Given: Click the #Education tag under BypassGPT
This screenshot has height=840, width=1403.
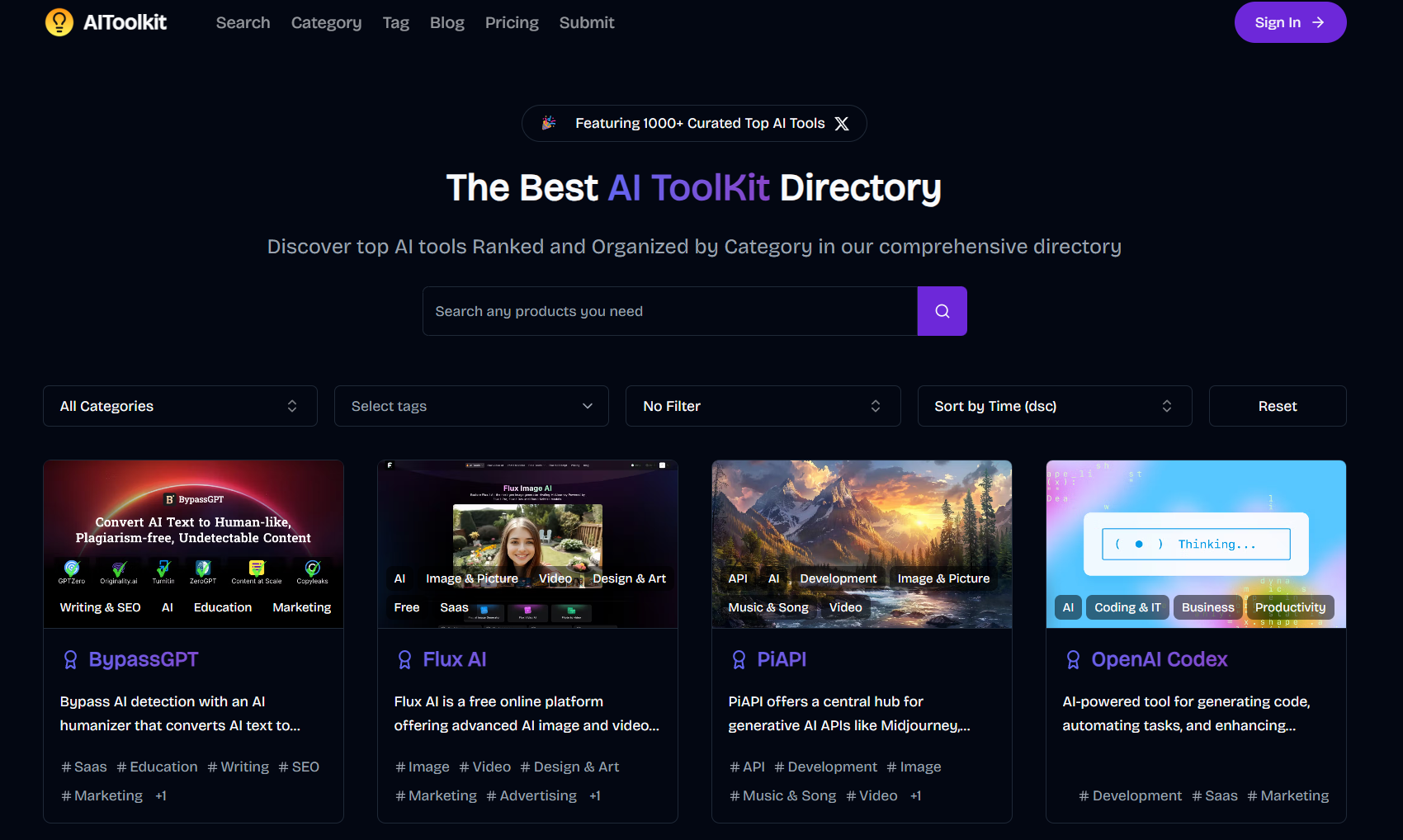Looking at the screenshot, I should pyautogui.click(x=157, y=767).
